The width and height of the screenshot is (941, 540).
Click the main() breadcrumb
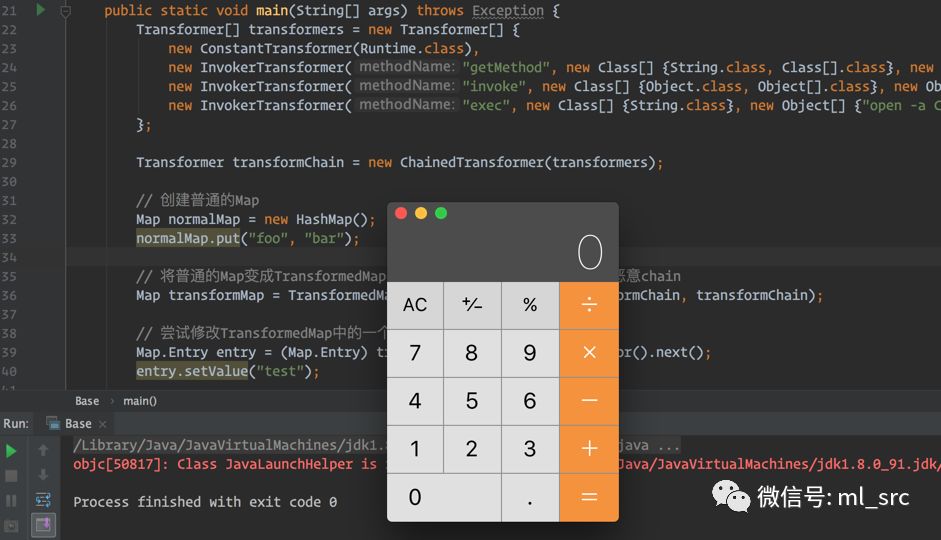[140, 401]
